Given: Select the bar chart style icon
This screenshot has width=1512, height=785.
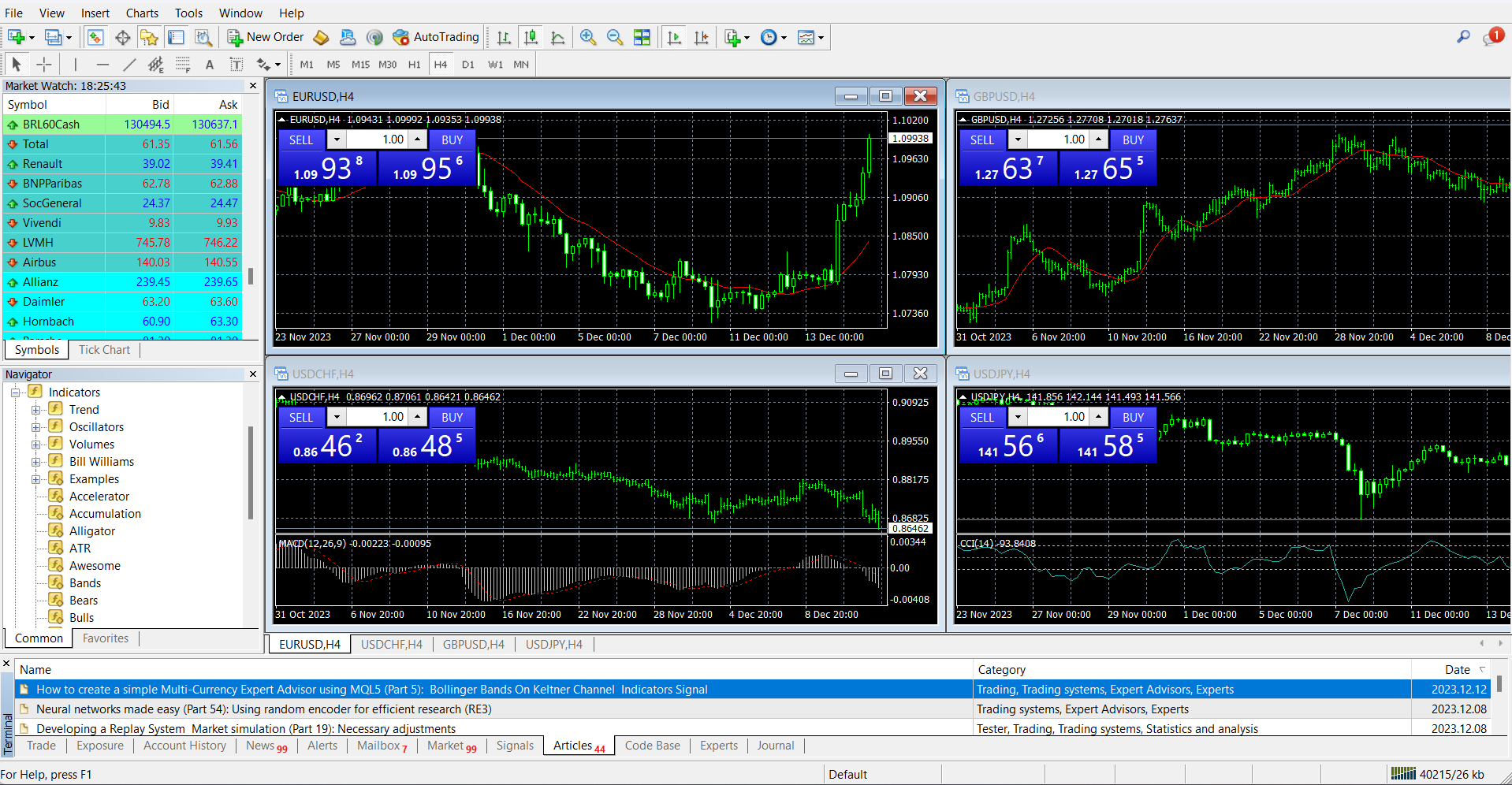Looking at the screenshot, I should point(505,37).
